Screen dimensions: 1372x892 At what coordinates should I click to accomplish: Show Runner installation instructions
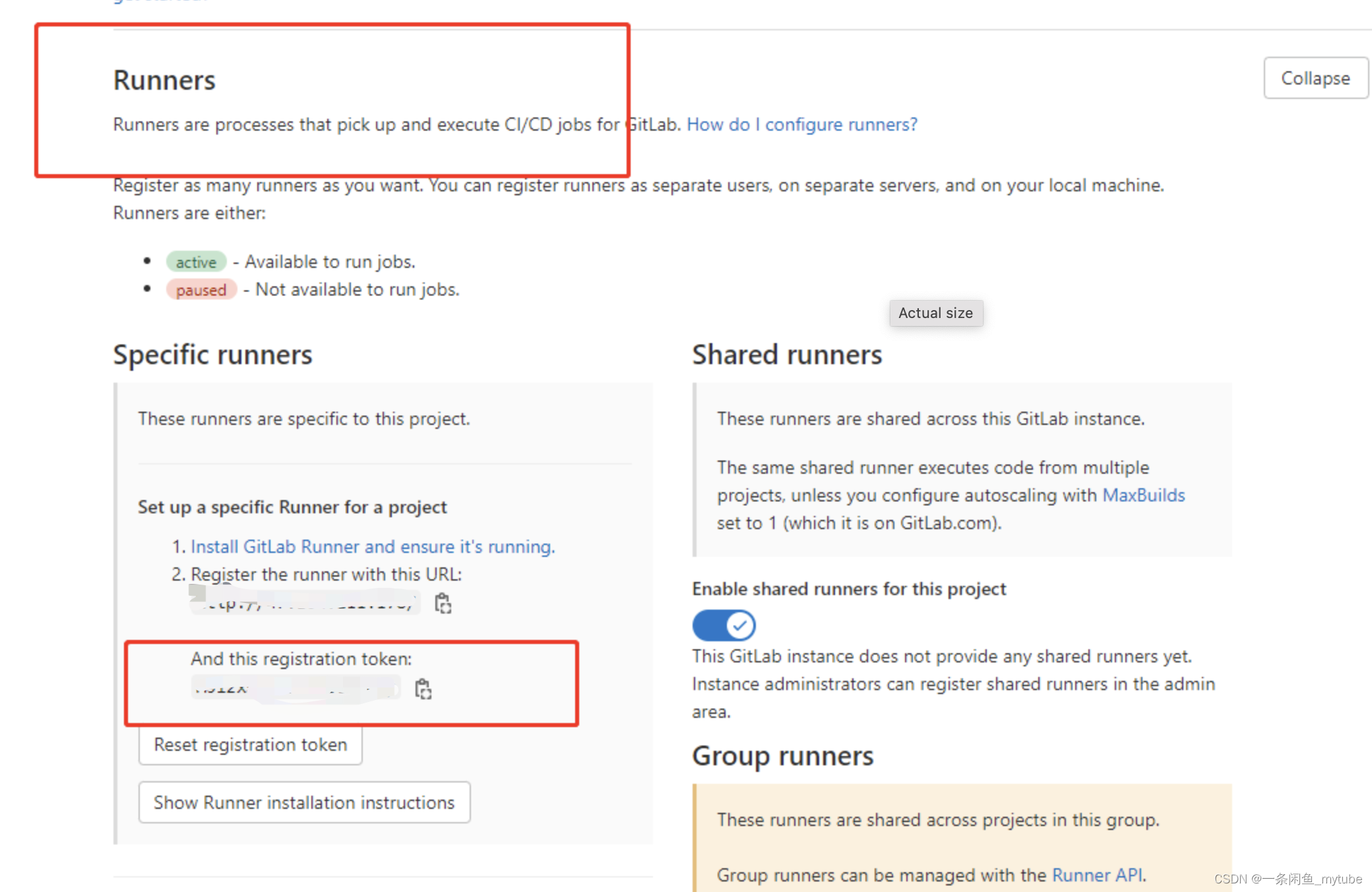click(304, 802)
